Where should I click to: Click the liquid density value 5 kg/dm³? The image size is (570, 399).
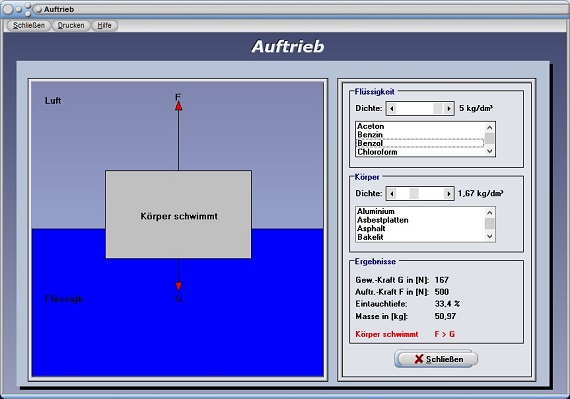[x=476, y=108]
